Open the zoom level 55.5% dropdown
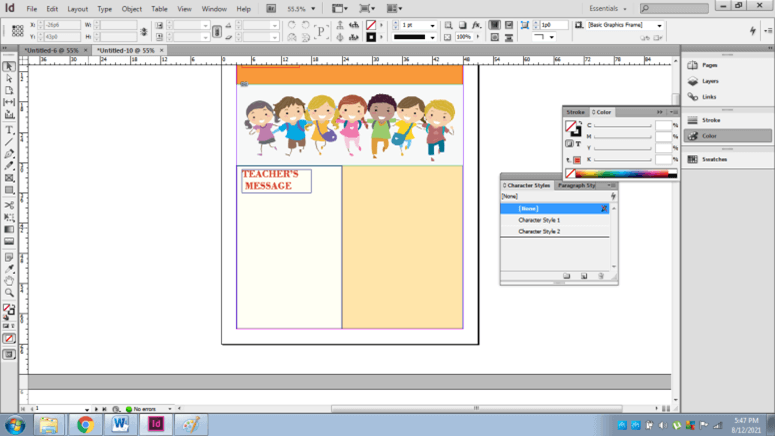This screenshot has height=436, width=775. tap(313, 9)
